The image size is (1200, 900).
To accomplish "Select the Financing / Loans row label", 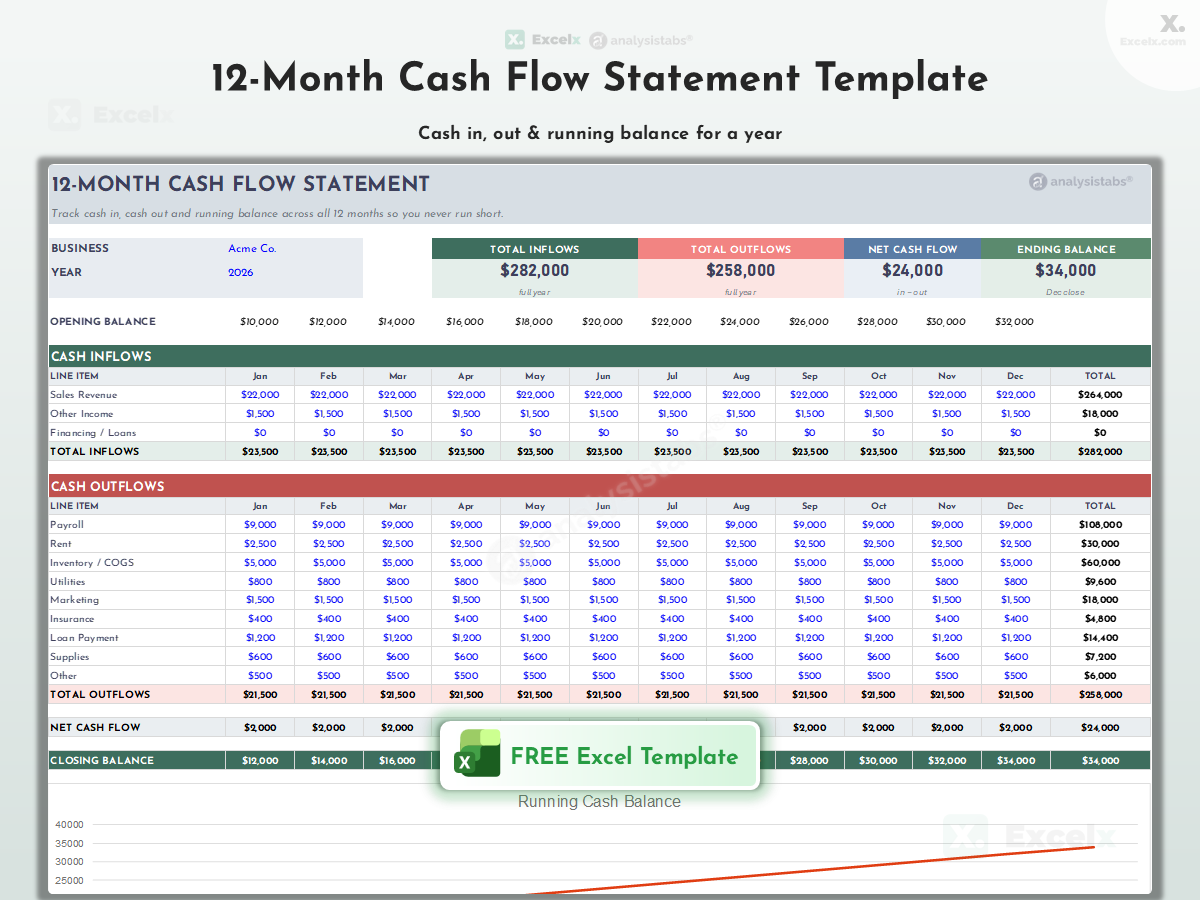I will click(93, 433).
